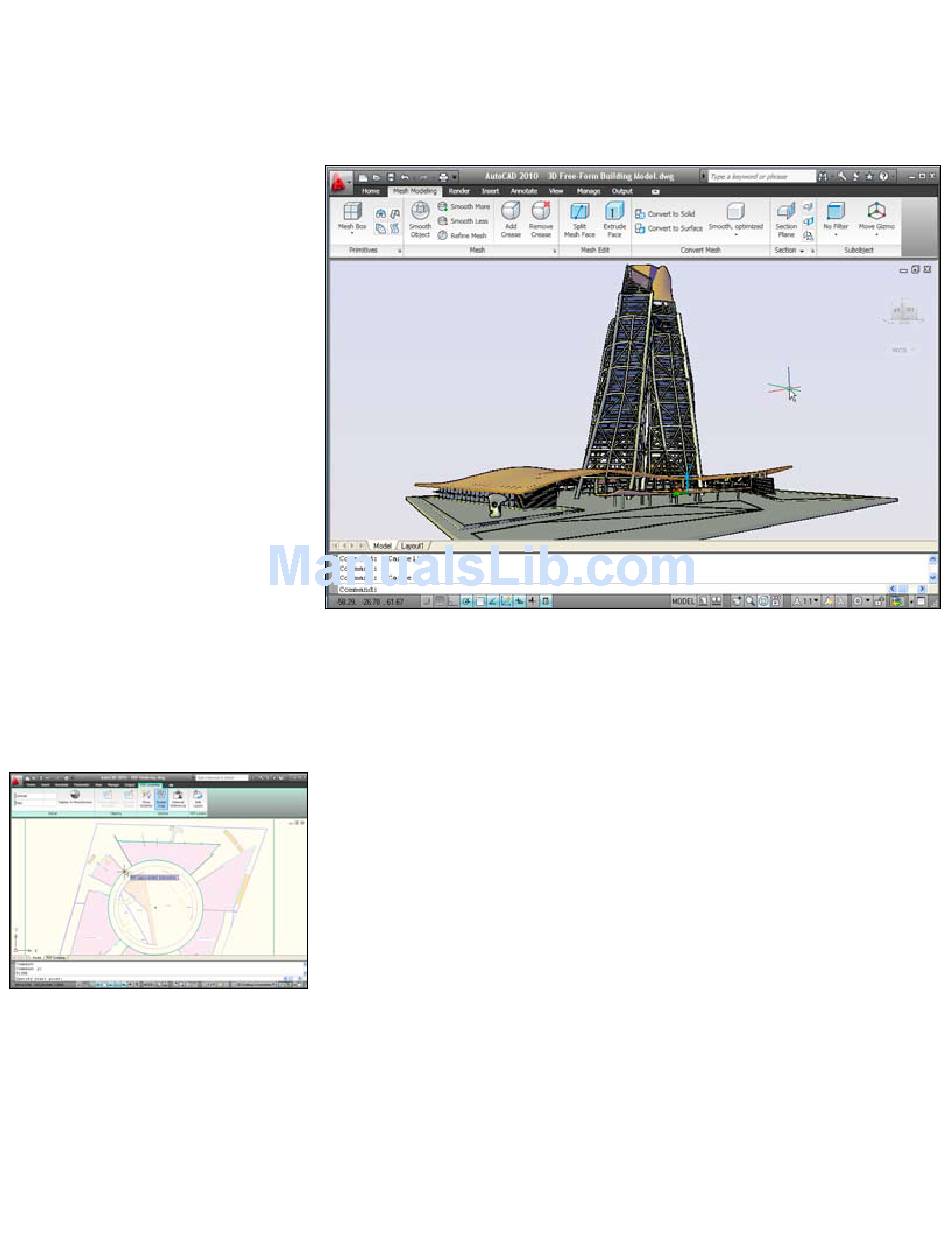Toggle Quick Properties in the status bar
Image resolution: width=950 pixels, height=1241 pixels.
click(x=544, y=603)
